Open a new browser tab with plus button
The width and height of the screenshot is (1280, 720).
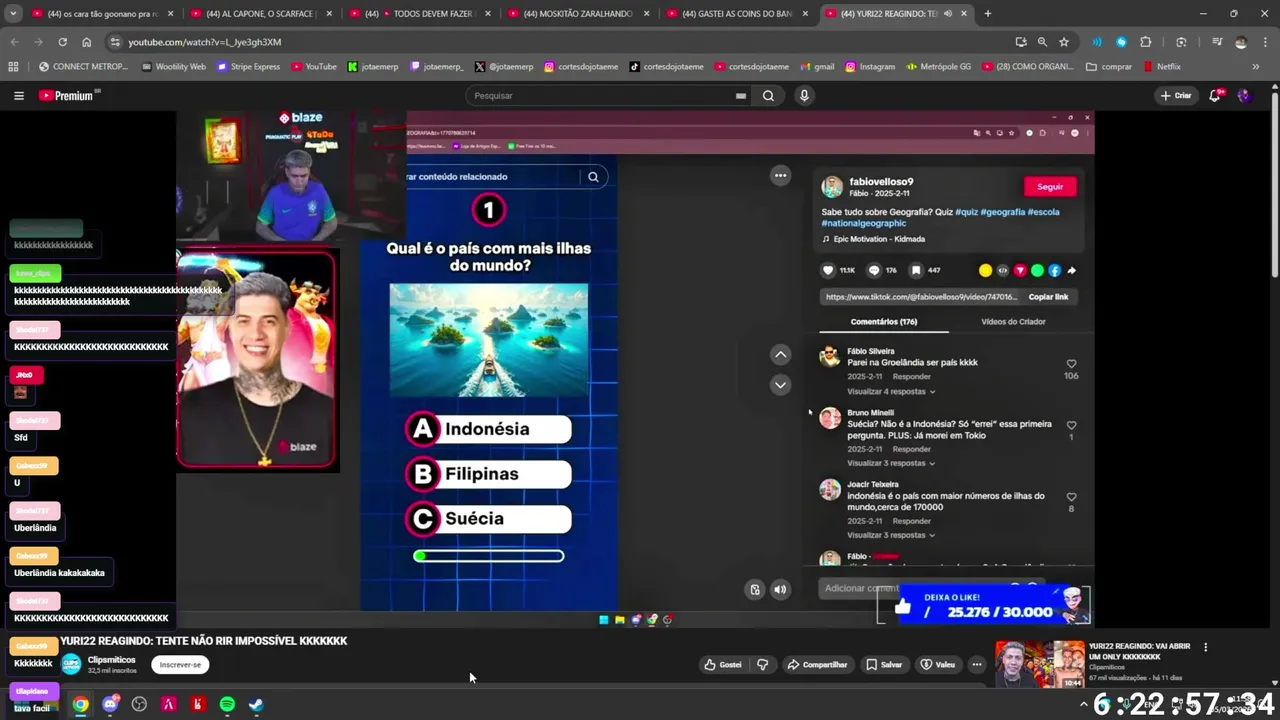[988, 14]
